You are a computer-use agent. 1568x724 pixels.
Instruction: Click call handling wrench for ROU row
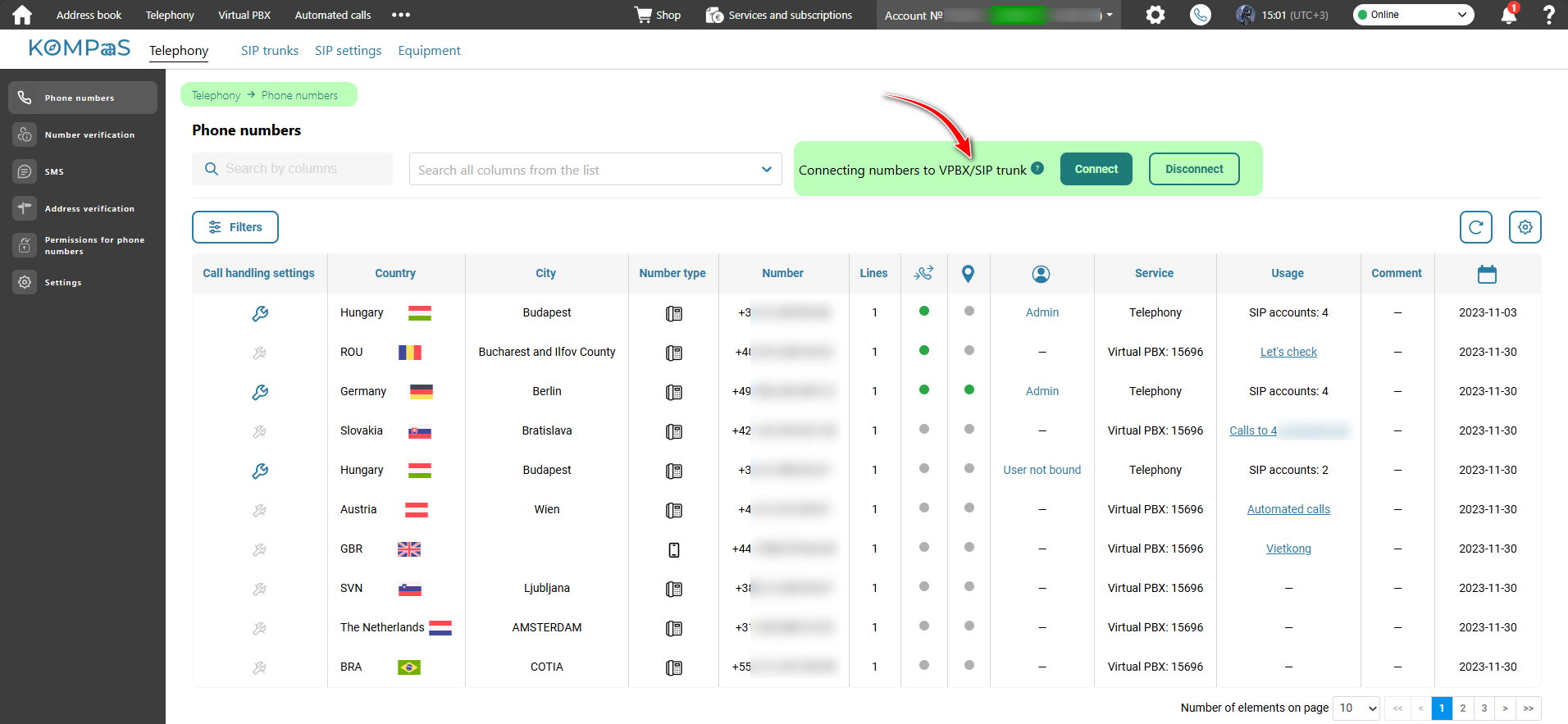click(x=260, y=353)
